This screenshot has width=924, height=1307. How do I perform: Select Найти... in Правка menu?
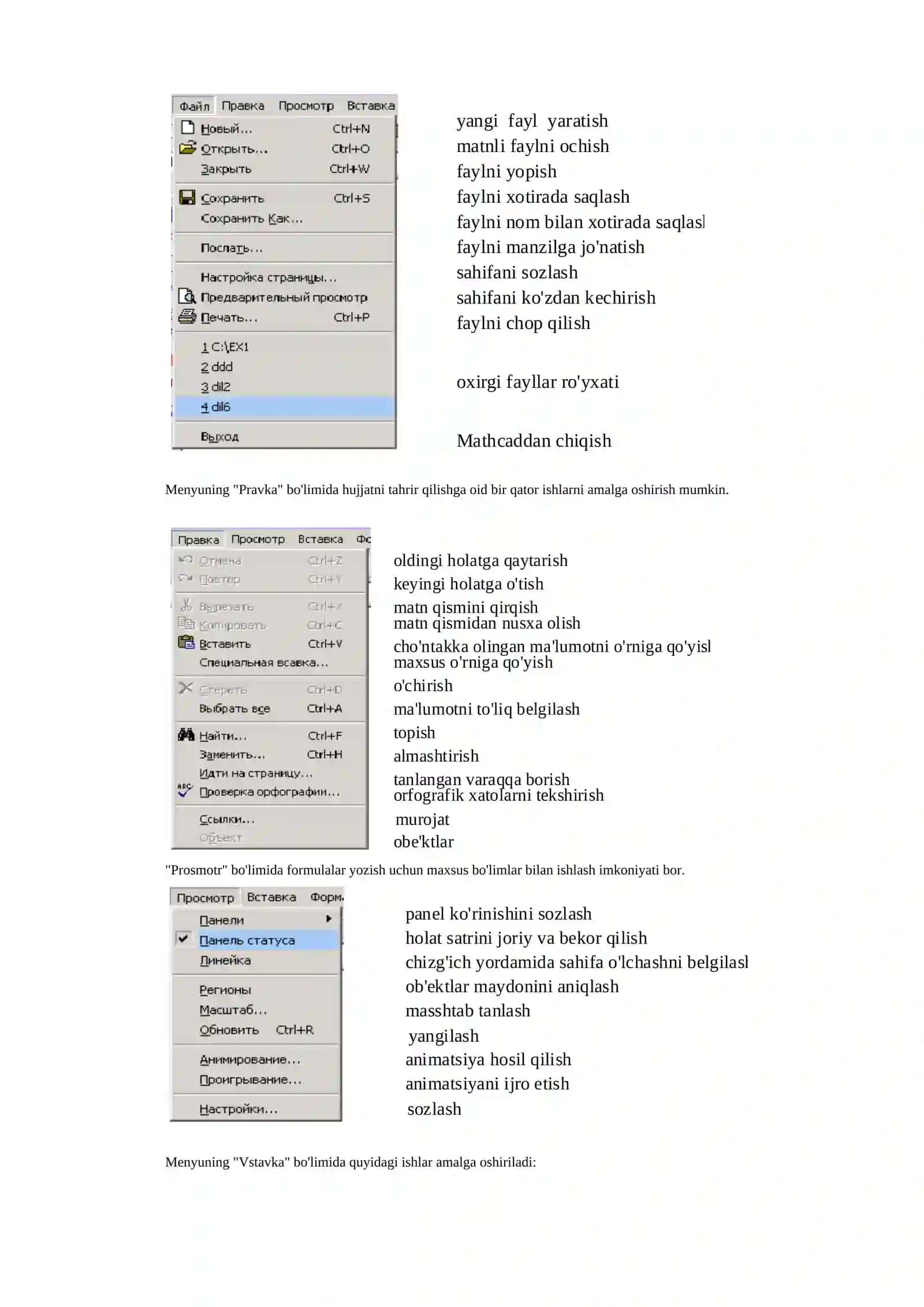coord(270,736)
